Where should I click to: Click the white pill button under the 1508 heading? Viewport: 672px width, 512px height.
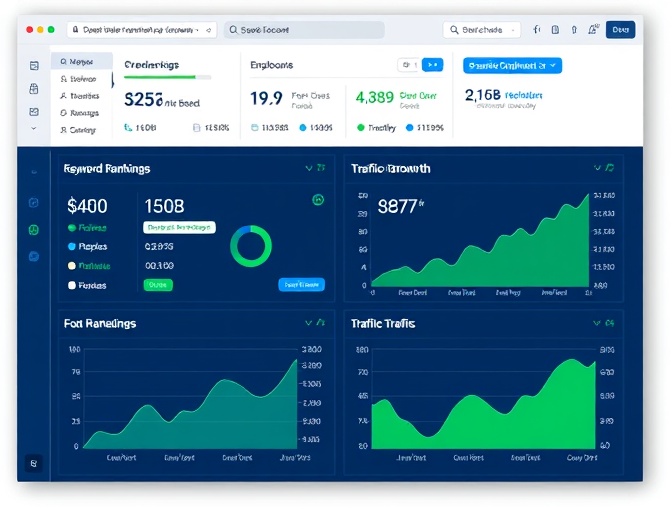(179, 227)
